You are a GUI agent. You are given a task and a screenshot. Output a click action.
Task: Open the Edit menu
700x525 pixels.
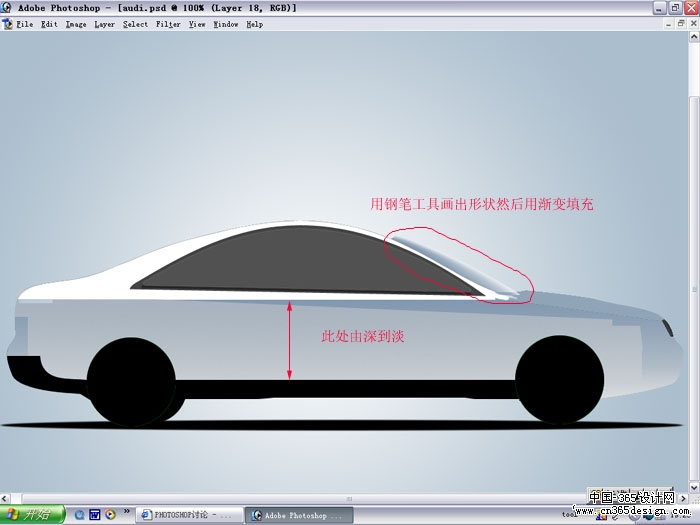[49, 24]
